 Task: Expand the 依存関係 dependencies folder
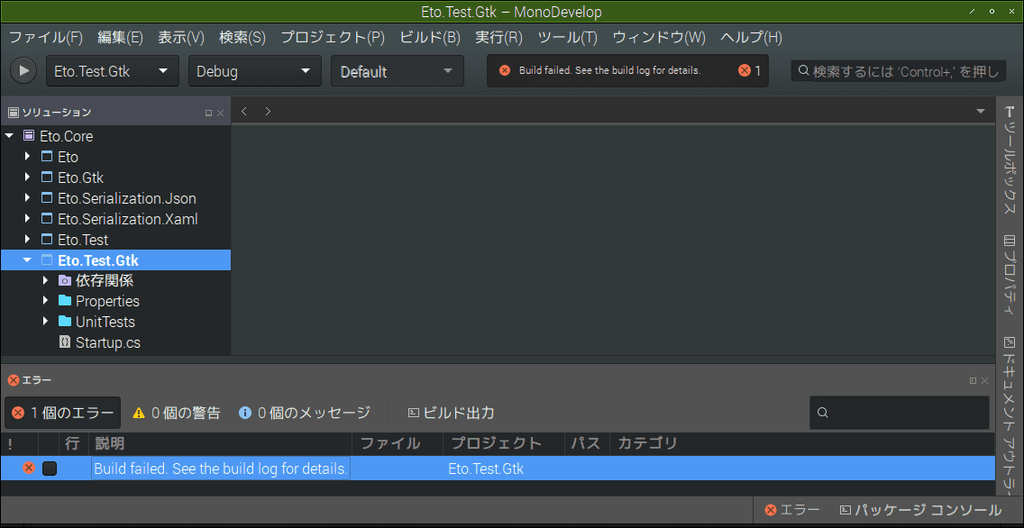(x=45, y=280)
